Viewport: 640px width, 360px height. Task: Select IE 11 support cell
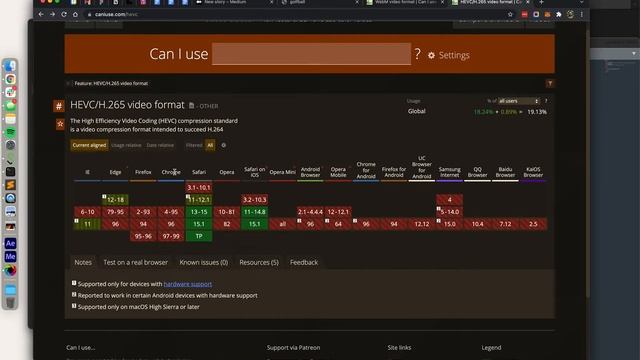point(87,224)
